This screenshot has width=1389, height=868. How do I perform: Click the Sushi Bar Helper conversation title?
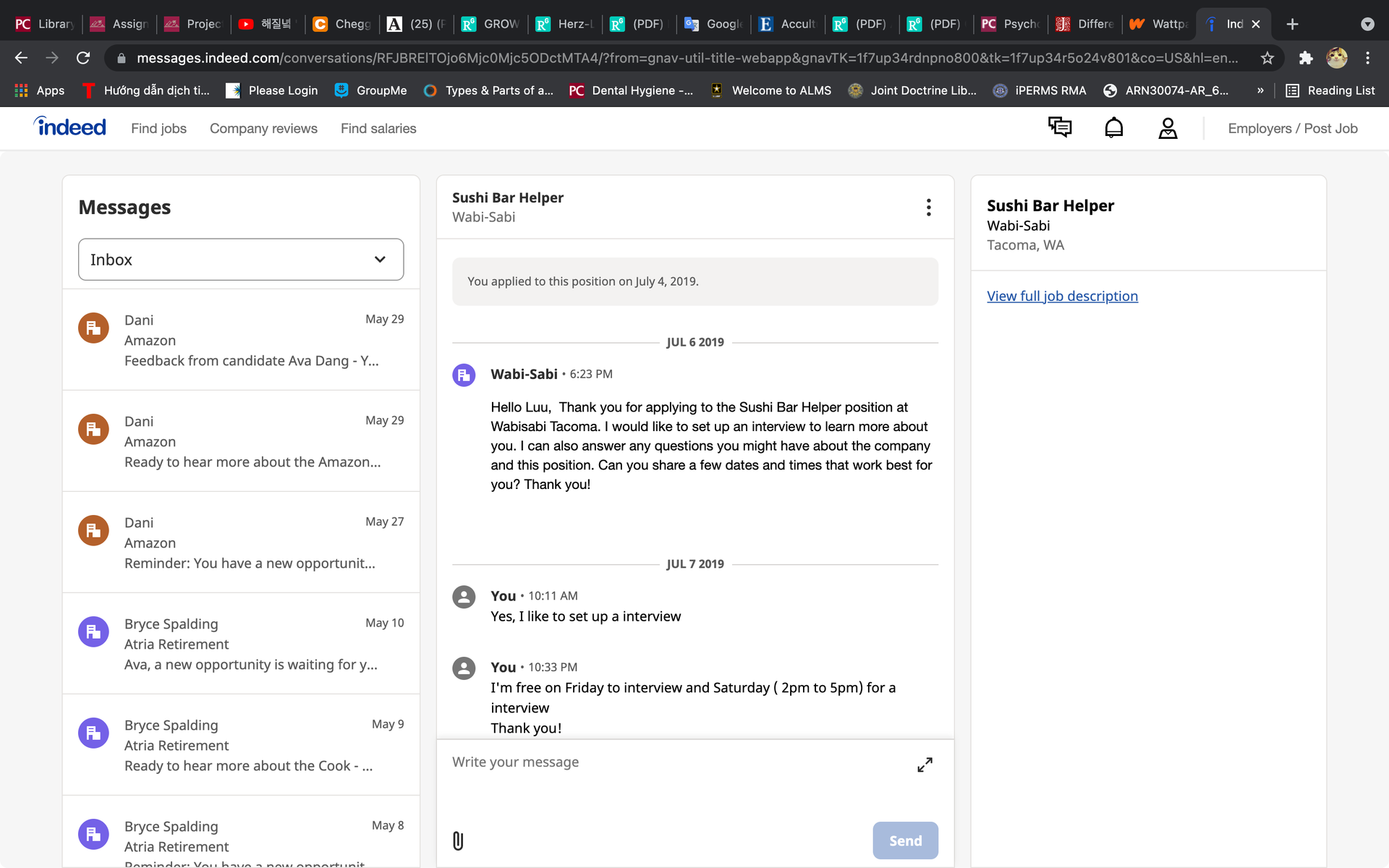pyautogui.click(x=507, y=197)
